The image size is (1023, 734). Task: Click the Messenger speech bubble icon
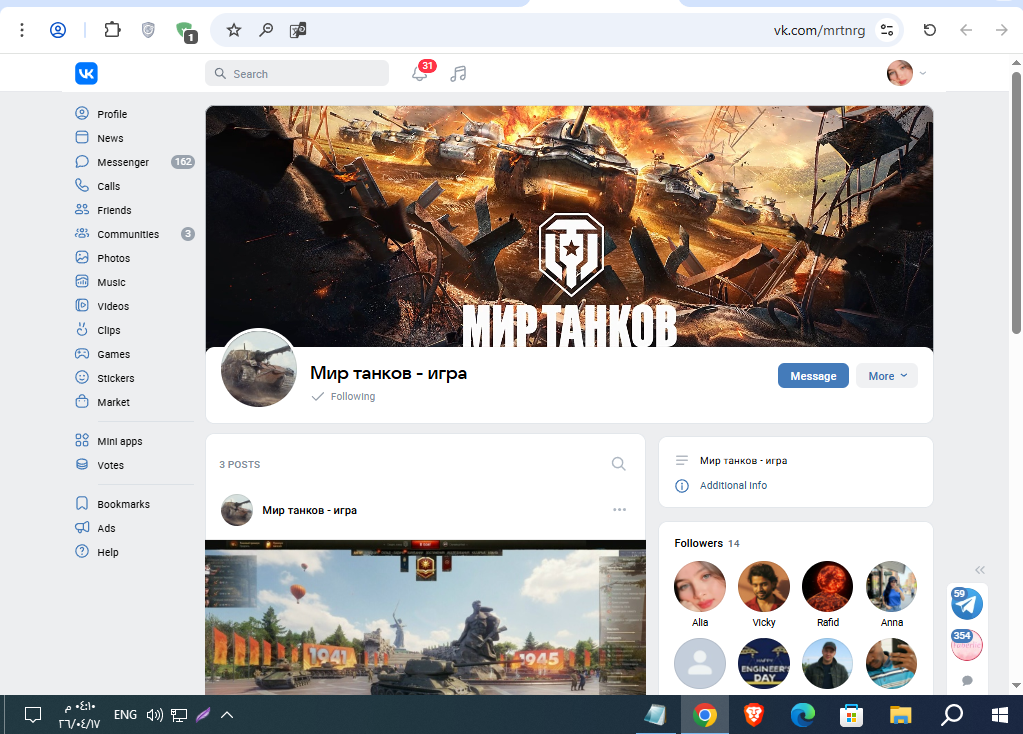tap(82, 162)
